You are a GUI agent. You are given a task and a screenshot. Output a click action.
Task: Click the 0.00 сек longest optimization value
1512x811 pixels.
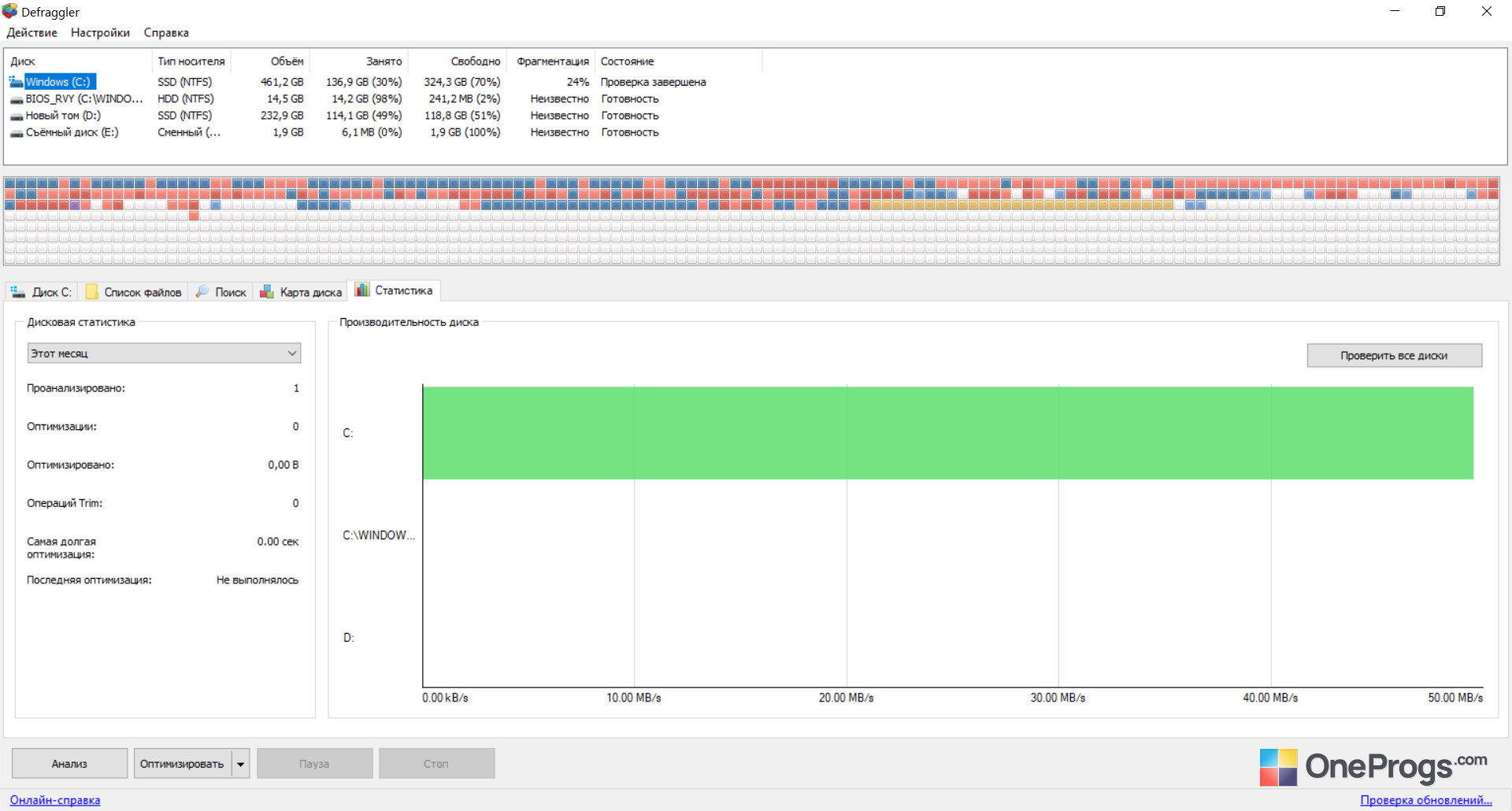click(278, 542)
